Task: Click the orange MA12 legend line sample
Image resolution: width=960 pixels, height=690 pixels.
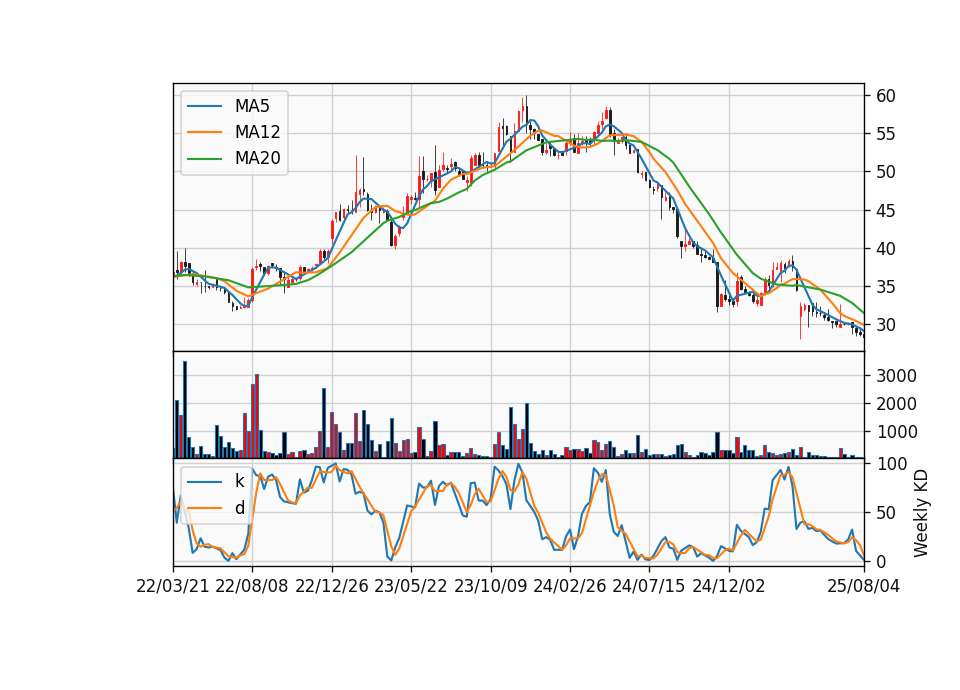Action: tap(204, 132)
